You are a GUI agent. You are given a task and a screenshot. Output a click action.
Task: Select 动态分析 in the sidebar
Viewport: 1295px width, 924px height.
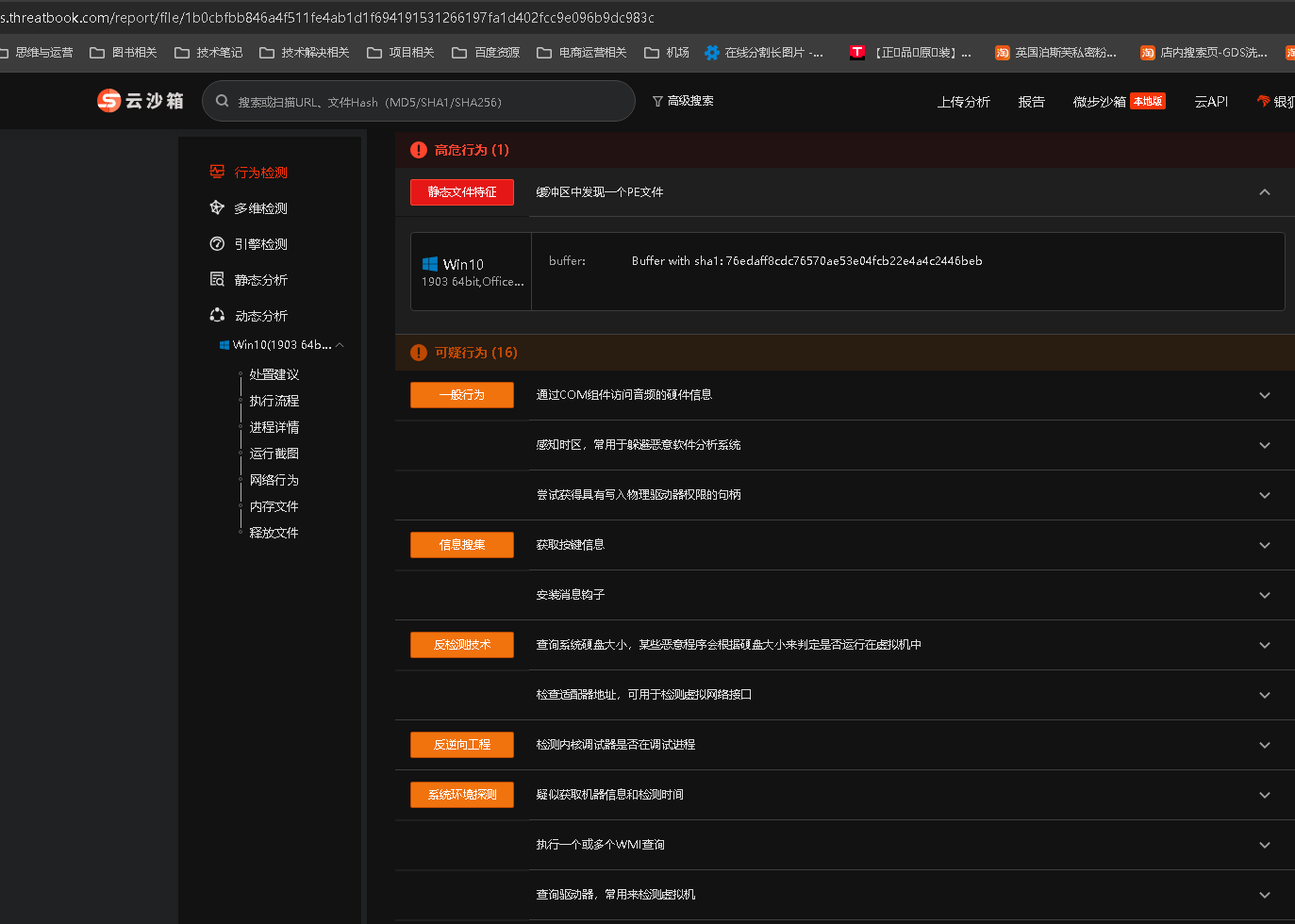pyautogui.click(x=249, y=316)
